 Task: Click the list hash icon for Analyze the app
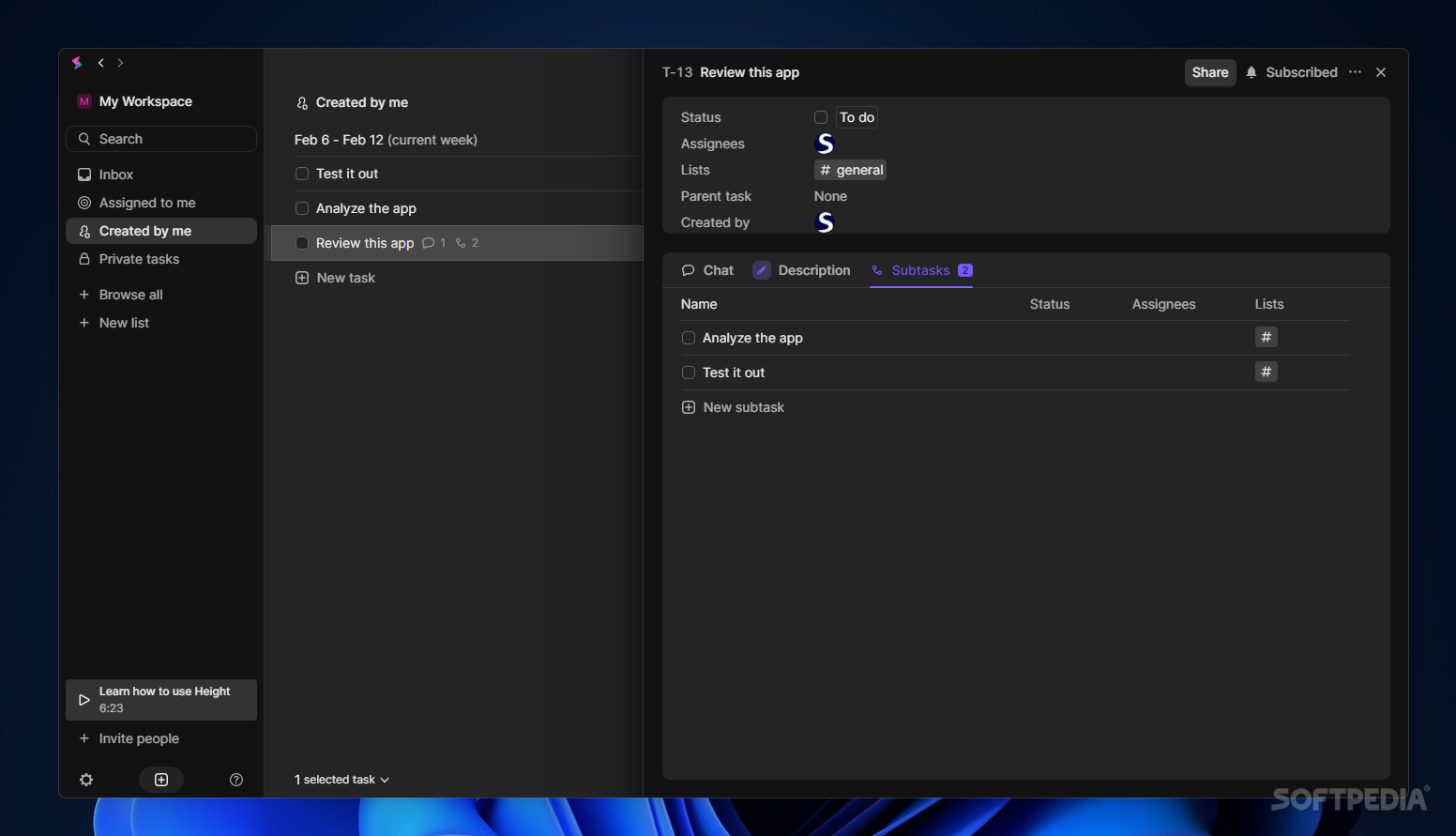click(x=1266, y=337)
